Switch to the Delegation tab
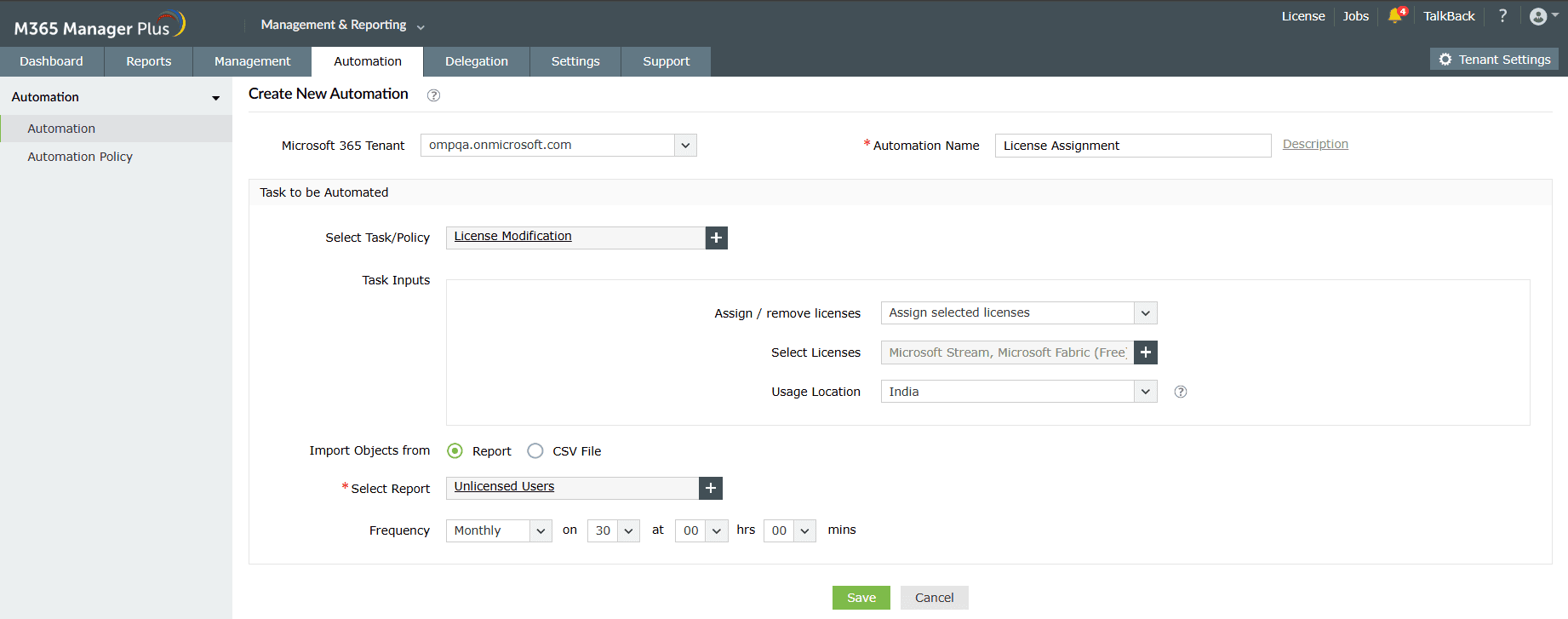The width and height of the screenshot is (1568, 619). (x=477, y=61)
